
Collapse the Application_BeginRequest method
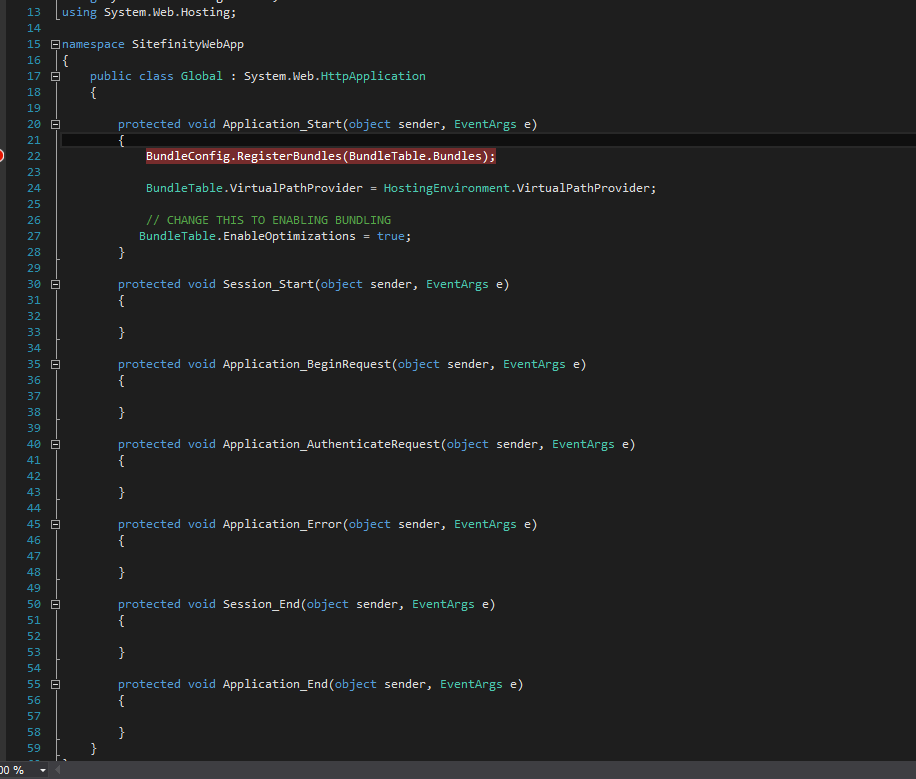coord(55,363)
